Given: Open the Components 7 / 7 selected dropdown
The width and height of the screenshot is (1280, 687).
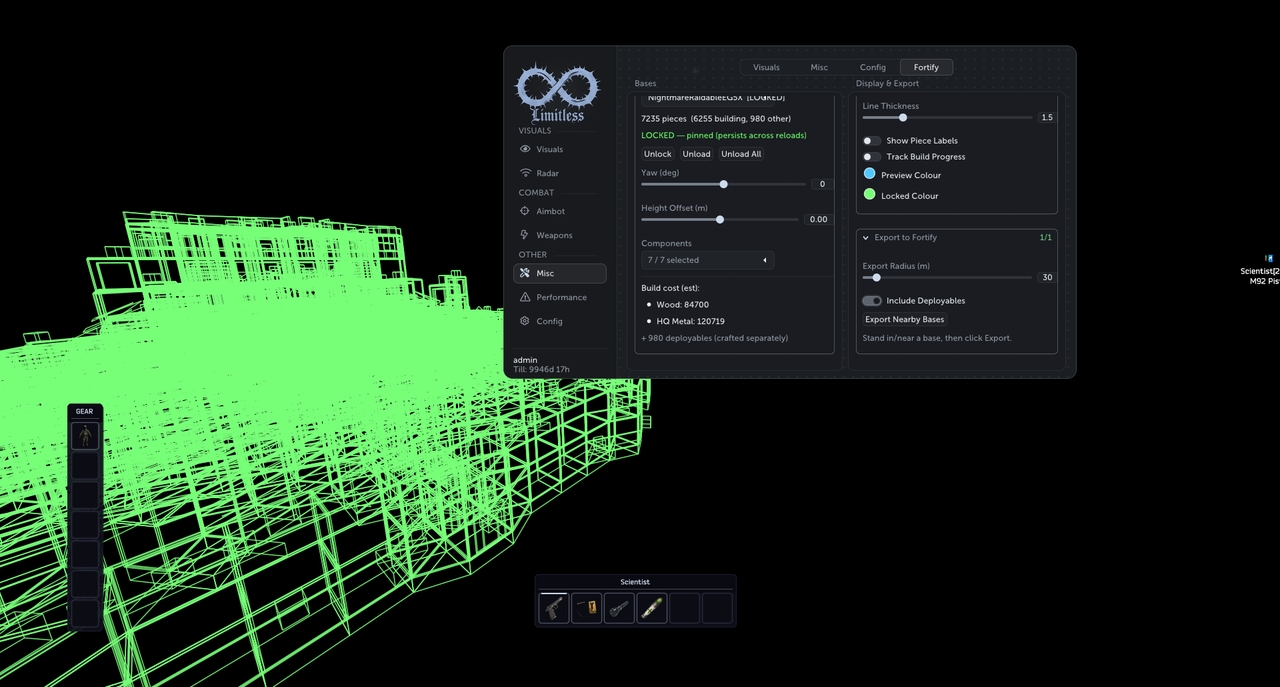Looking at the screenshot, I should 707,260.
